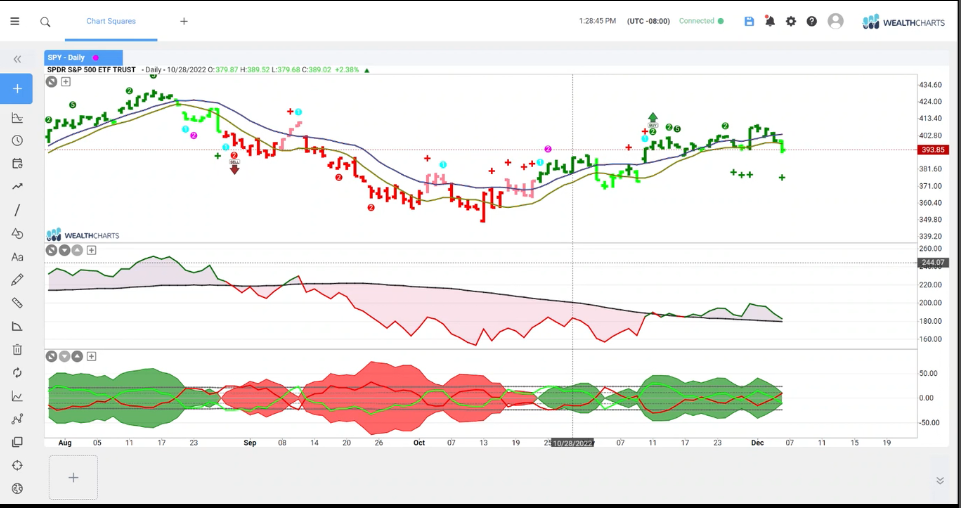
Task: Click the globe icon at the sidebar bottom
Action: (17, 488)
